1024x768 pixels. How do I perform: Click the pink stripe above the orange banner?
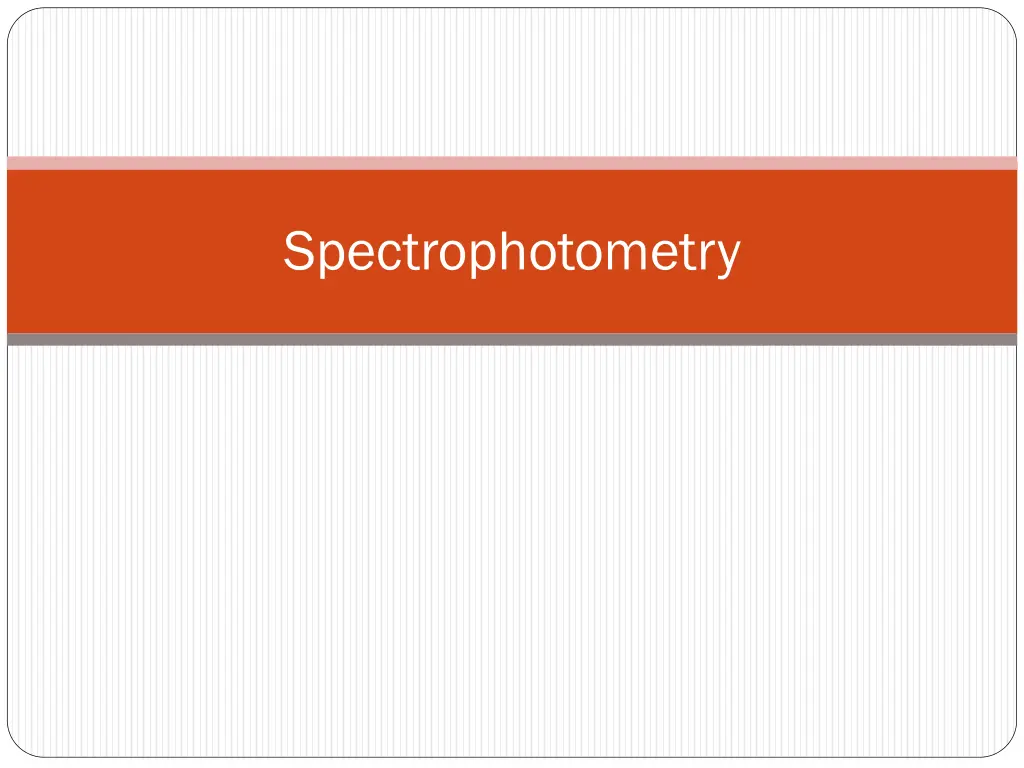coord(512,163)
